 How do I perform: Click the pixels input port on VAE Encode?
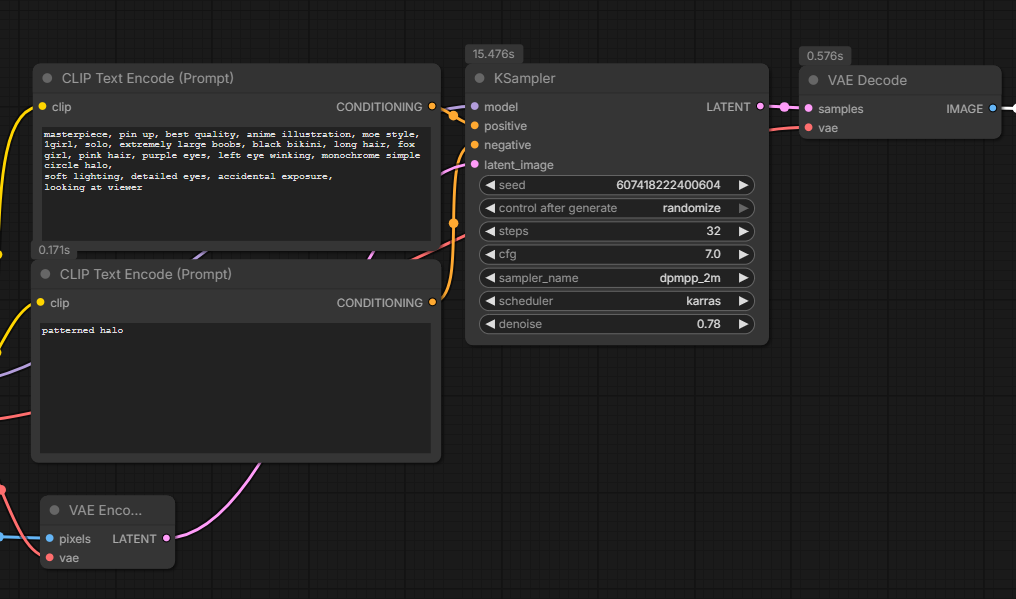click(50, 538)
